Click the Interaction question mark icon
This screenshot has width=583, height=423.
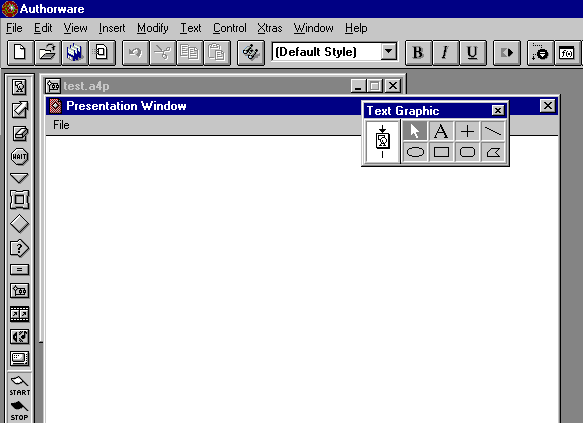(19, 248)
